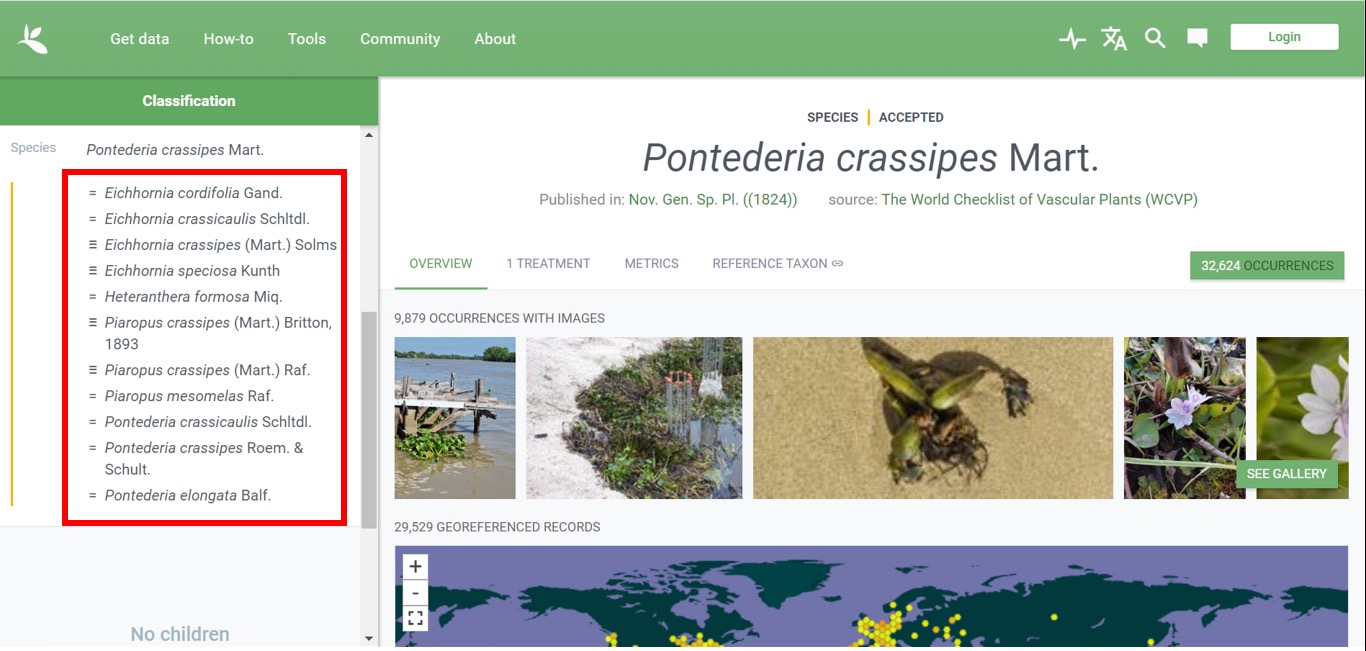
Task: Open the World Checklist of Vascular Plants link
Action: point(1039,200)
